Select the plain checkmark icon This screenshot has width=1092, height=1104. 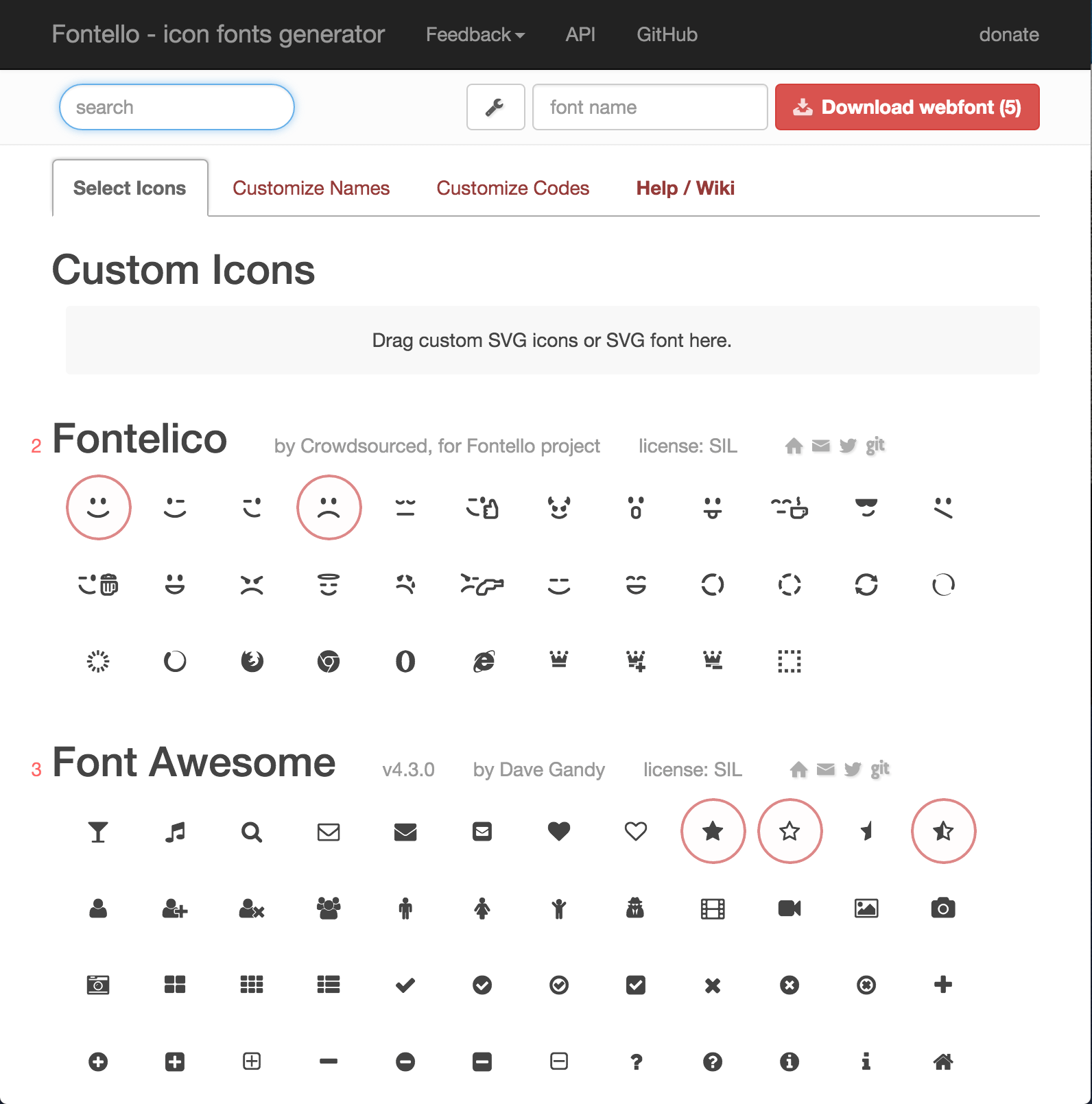[x=405, y=985]
